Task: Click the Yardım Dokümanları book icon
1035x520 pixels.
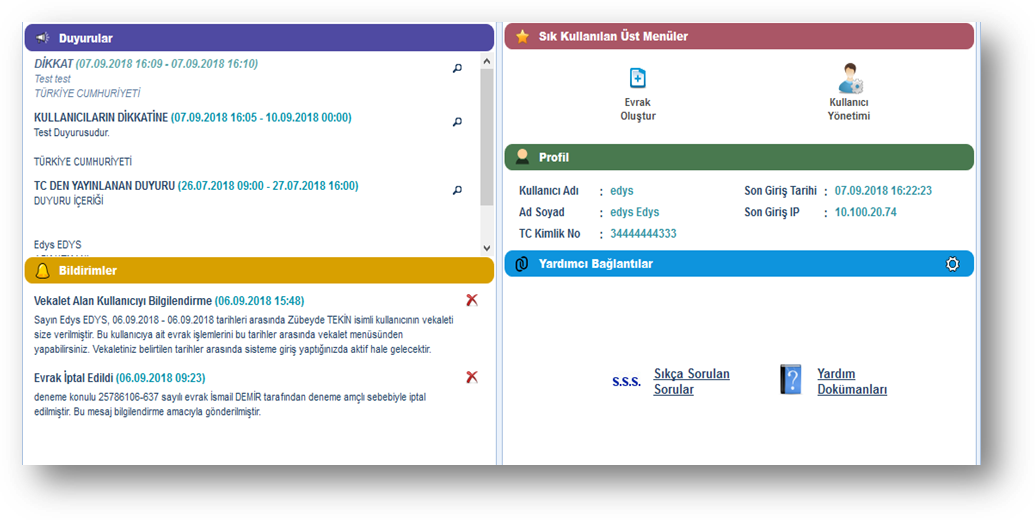Action: tap(791, 380)
